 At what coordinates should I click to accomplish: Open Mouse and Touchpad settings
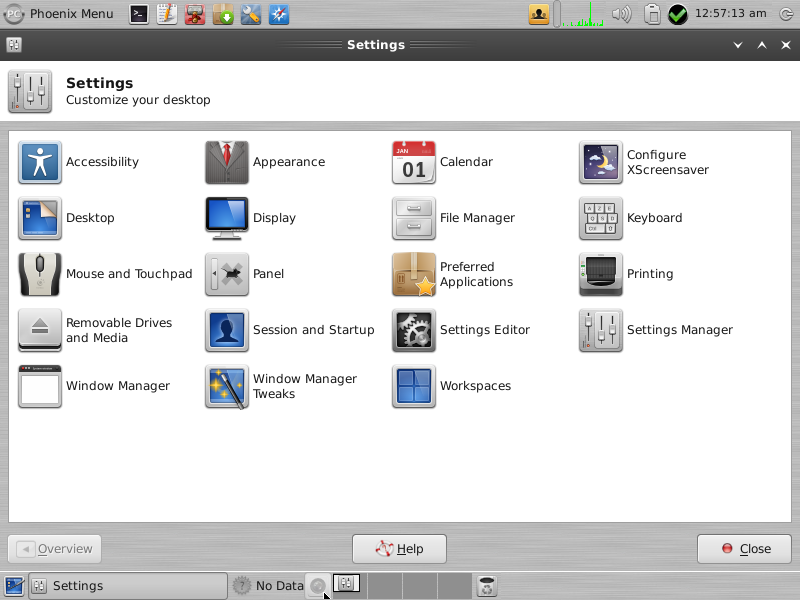106,274
